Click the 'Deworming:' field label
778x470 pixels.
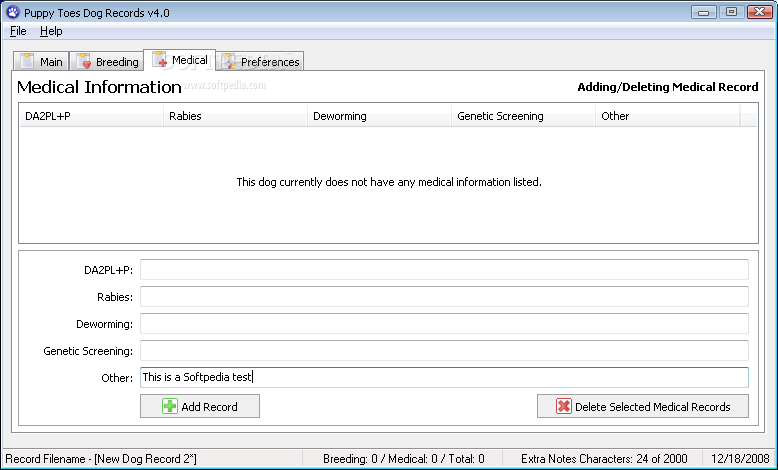[x=104, y=324]
